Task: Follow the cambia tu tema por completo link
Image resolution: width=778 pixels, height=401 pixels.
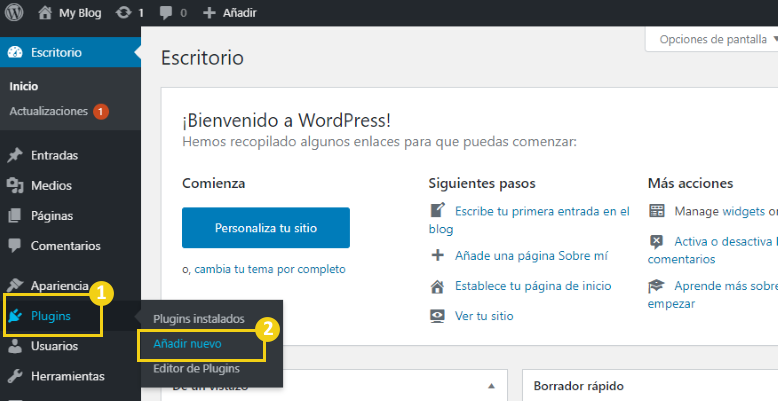Action: pyautogui.click(x=270, y=269)
